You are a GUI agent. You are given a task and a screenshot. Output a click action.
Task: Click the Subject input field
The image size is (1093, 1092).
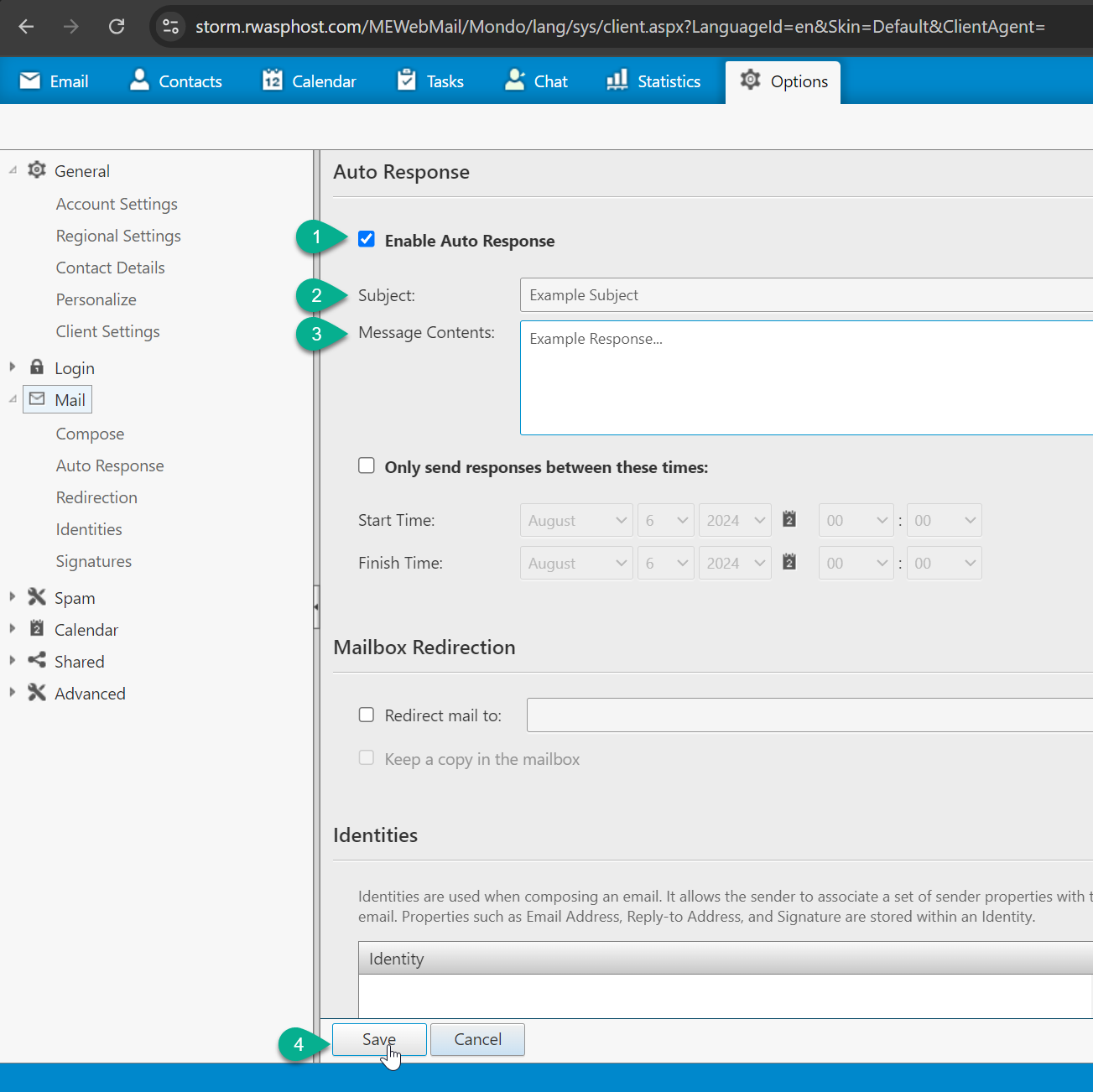click(x=806, y=295)
